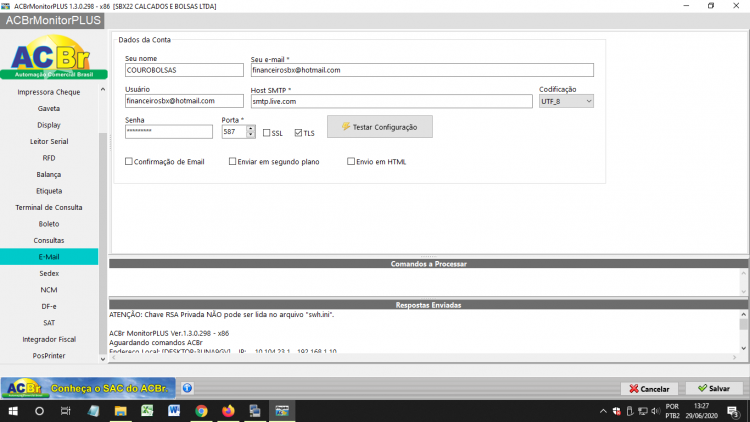Select DF-e in sidebar
Screen dimensions: 750x422
click(x=49, y=307)
